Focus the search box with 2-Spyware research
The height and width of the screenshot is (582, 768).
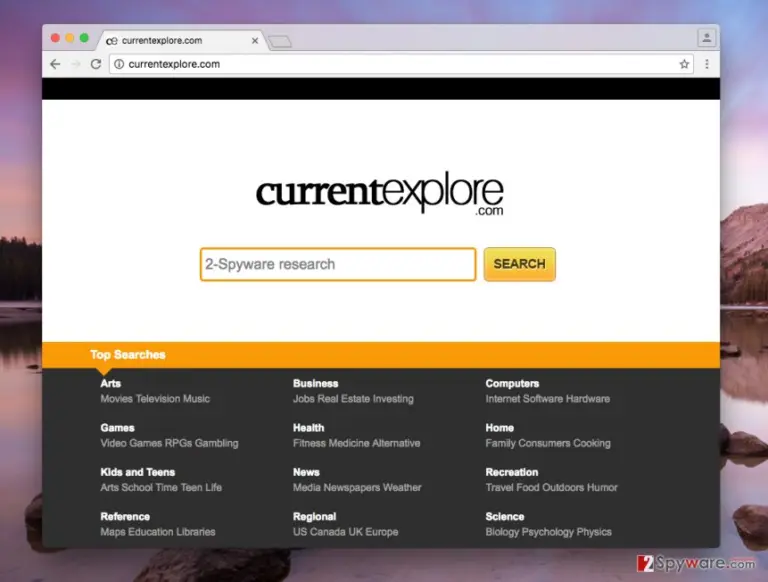[338, 265]
